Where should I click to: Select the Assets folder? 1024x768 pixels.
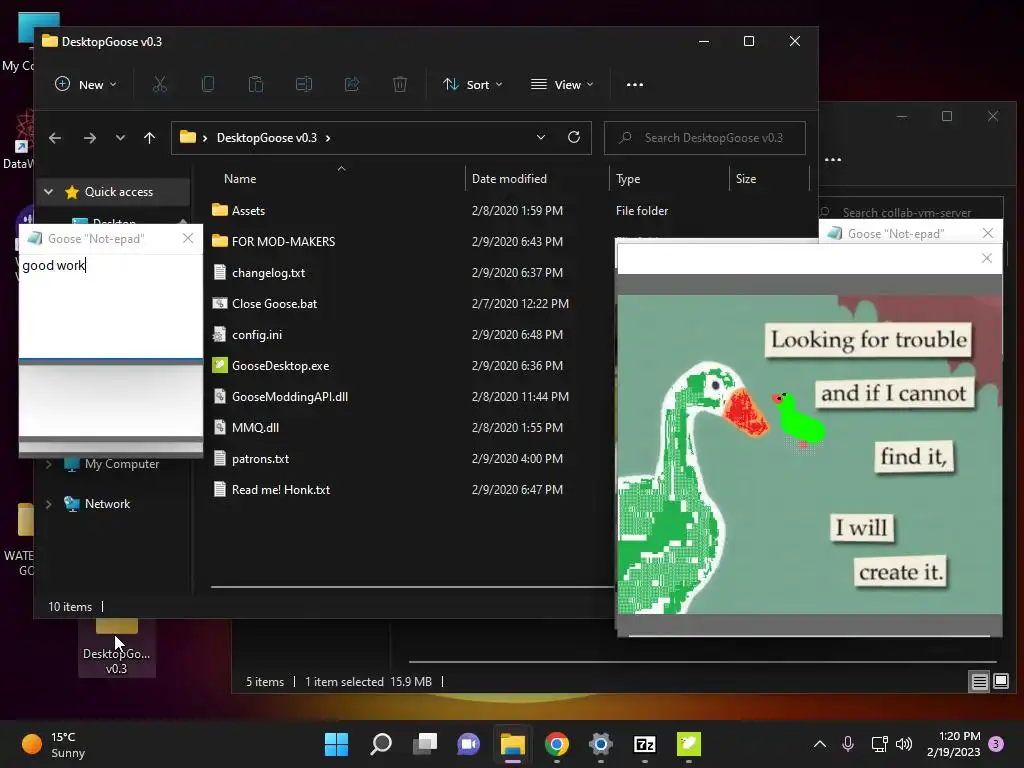248,211
